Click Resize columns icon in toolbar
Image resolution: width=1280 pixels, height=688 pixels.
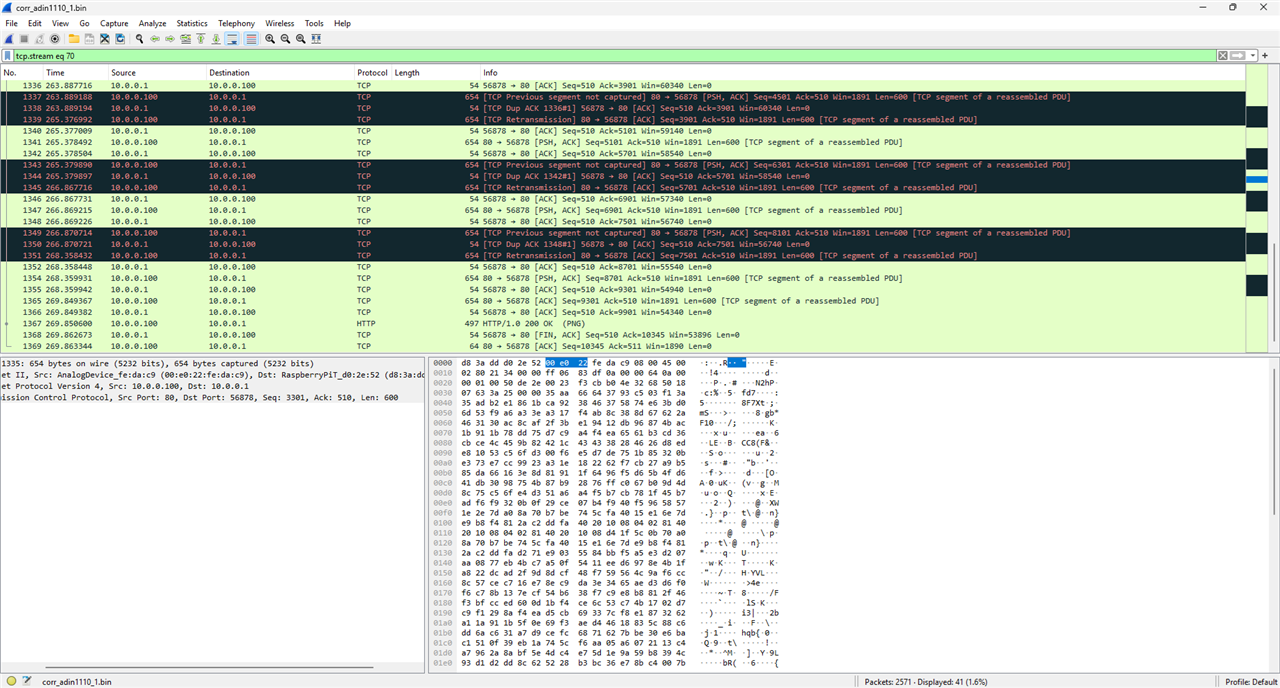click(316, 39)
